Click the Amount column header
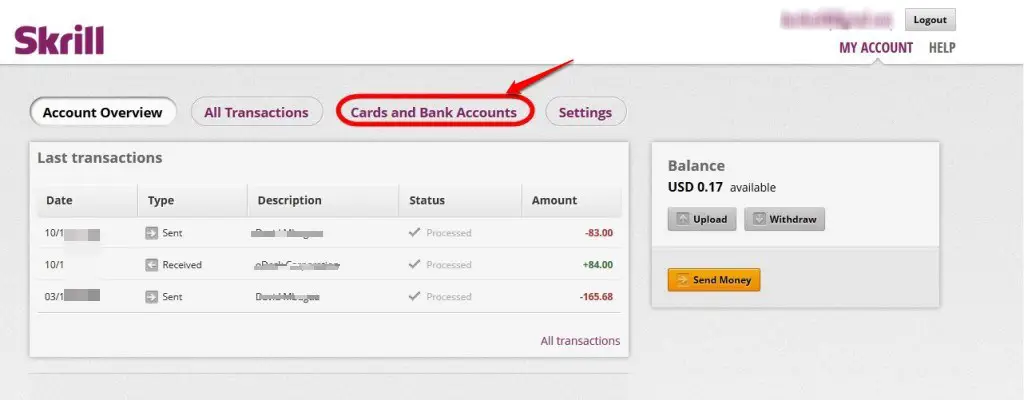This screenshot has width=1024, height=400. click(x=554, y=200)
